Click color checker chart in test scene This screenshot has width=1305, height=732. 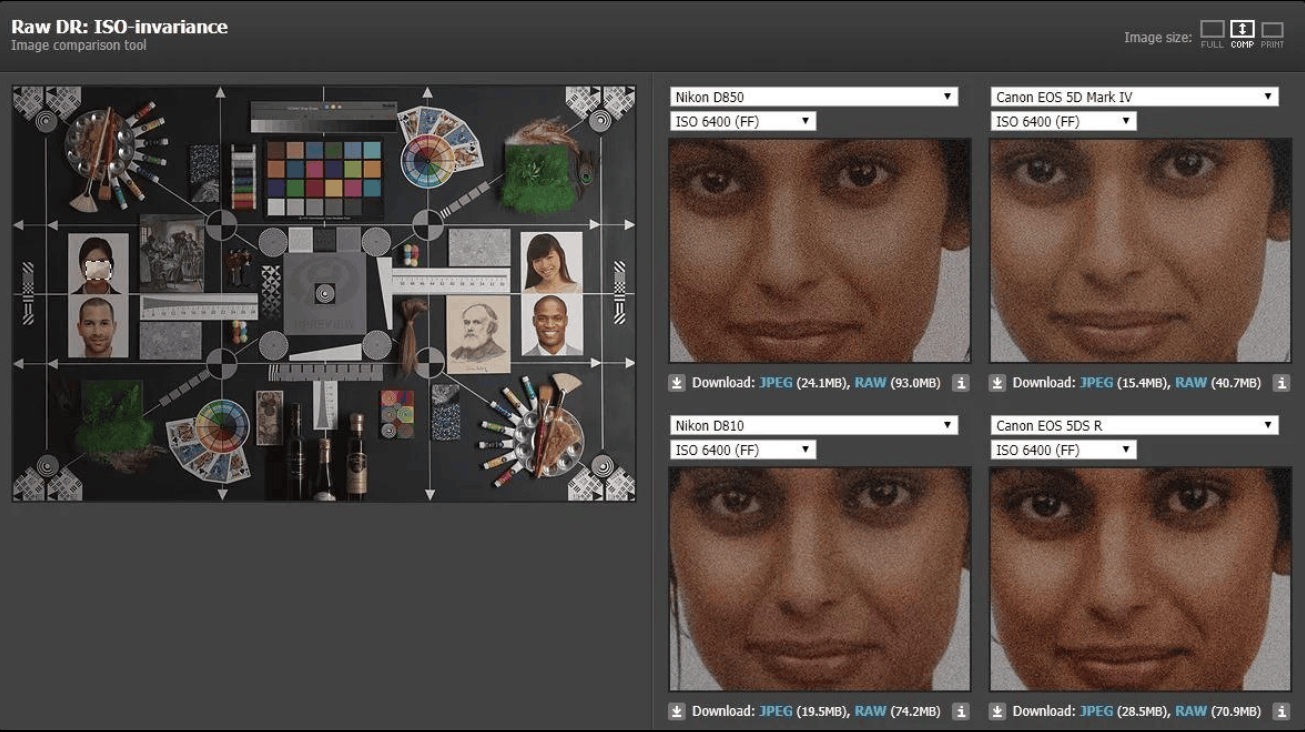324,176
